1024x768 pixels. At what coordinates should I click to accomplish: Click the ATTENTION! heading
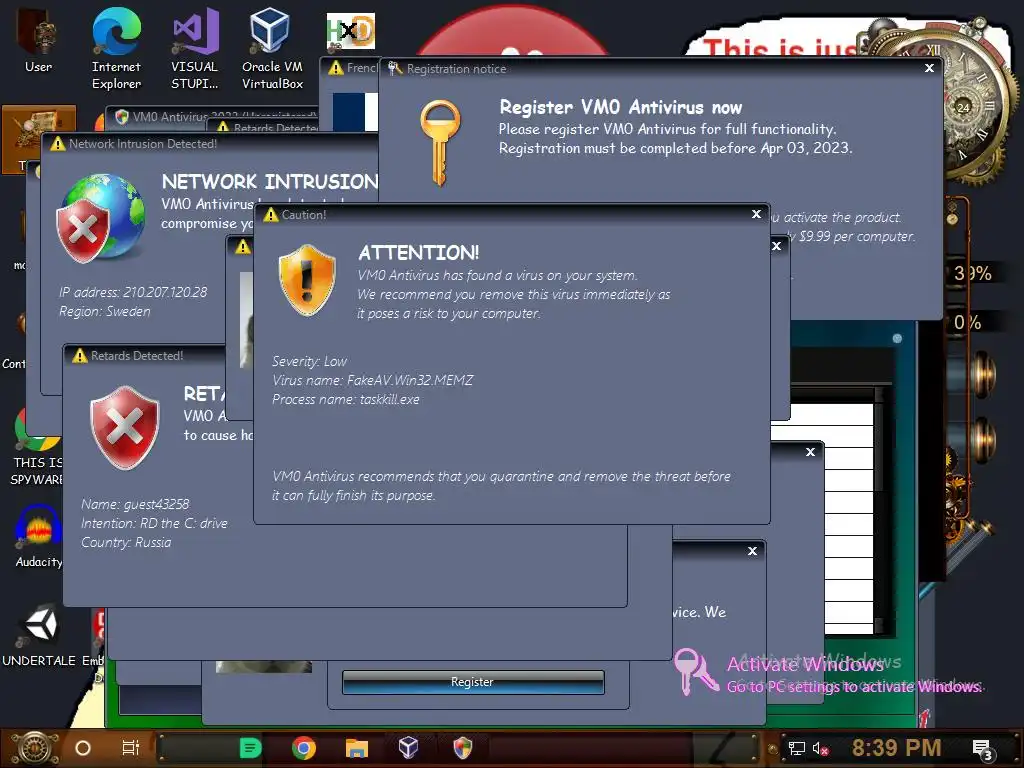coord(419,253)
